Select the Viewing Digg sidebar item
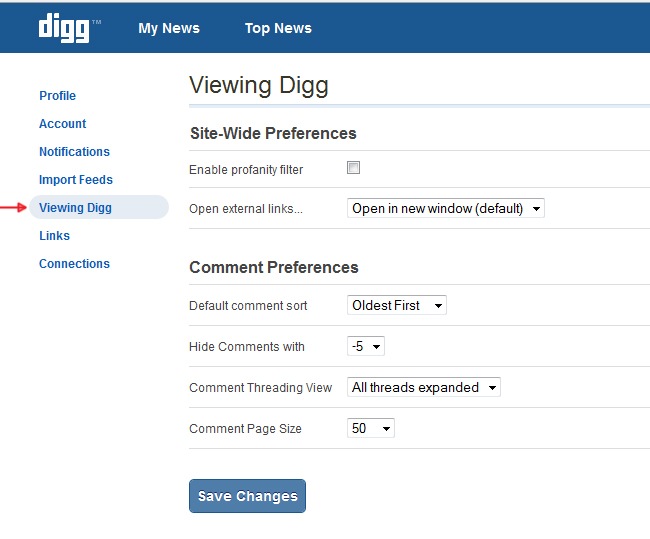This screenshot has height=539, width=650. (x=75, y=208)
